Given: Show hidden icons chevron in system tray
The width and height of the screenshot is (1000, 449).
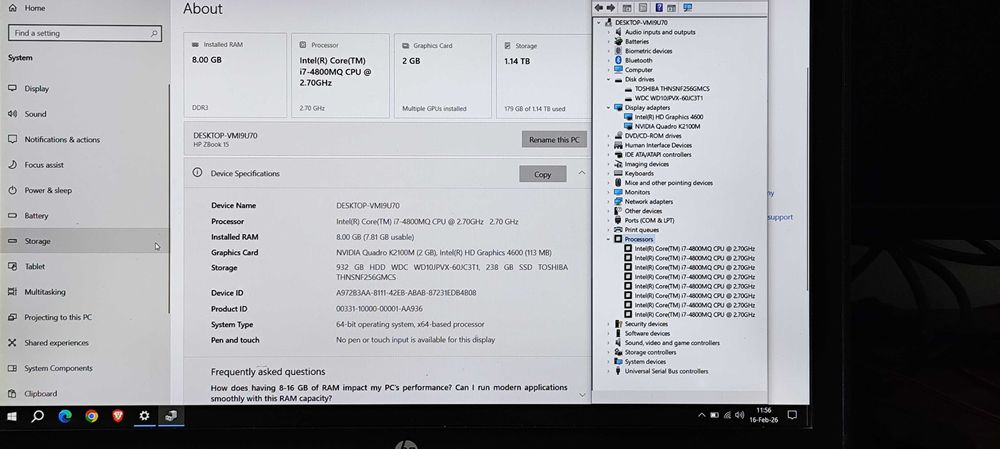Looking at the screenshot, I should (702, 415).
